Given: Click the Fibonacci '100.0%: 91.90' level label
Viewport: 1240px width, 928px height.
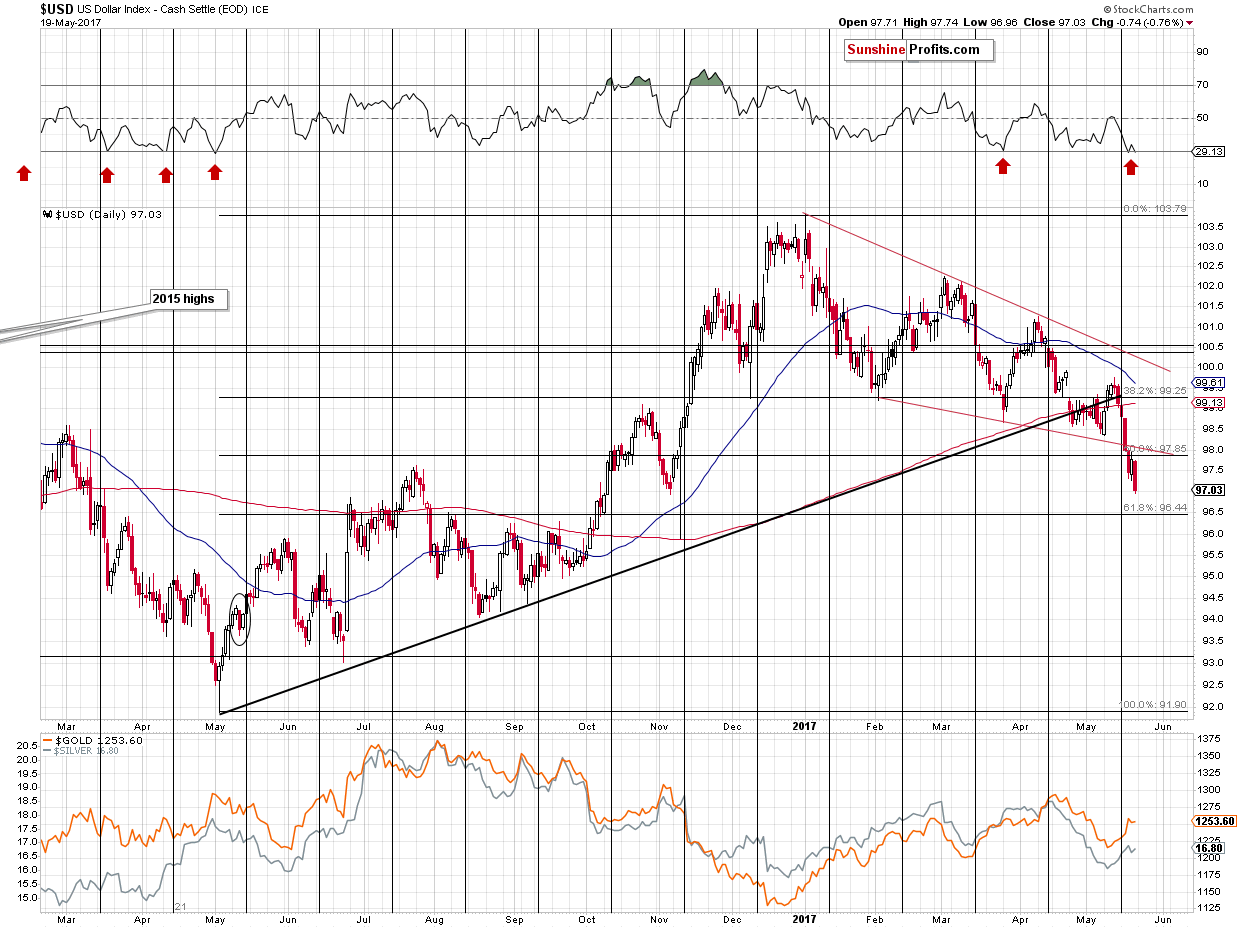Looking at the screenshot, I should coord(1152,705).
